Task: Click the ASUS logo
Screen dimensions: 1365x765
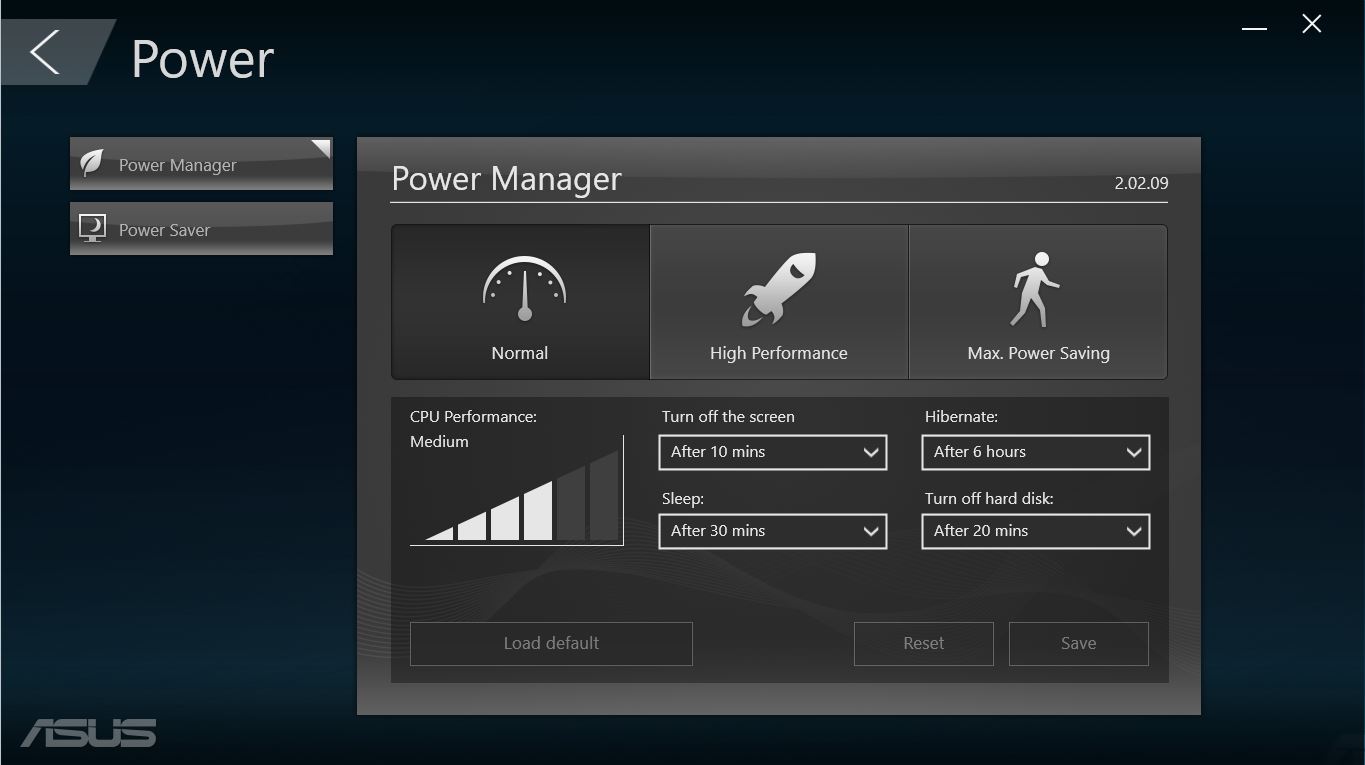Action: 89,732
